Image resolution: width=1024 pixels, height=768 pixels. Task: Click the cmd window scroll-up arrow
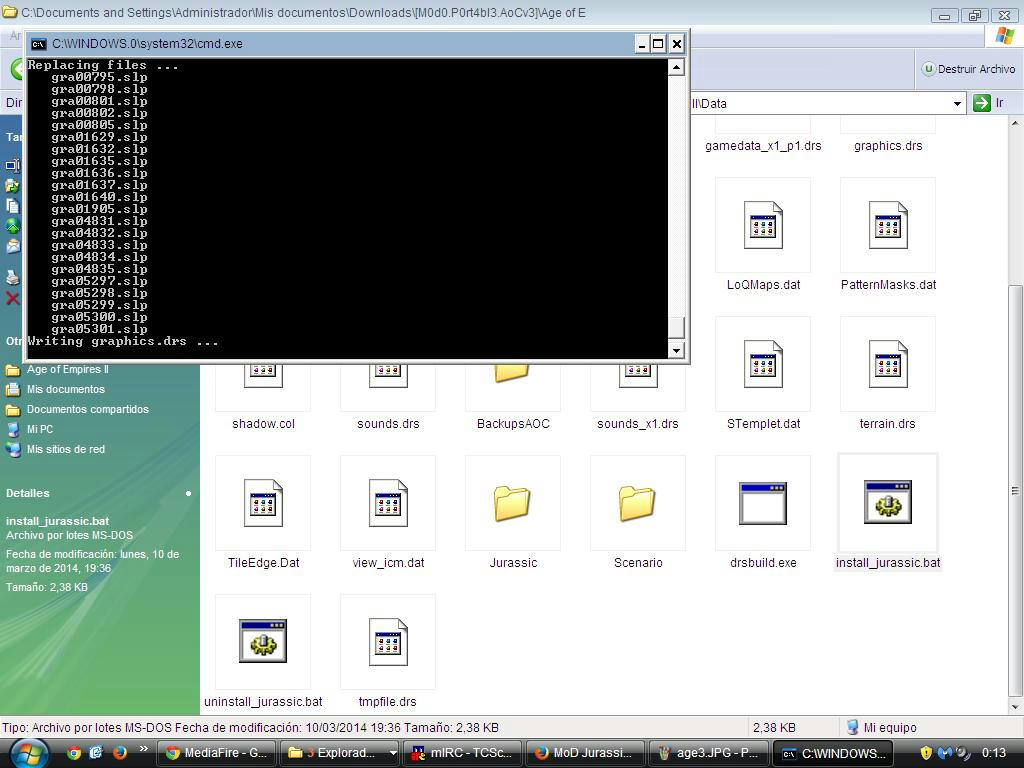(677, 67)
